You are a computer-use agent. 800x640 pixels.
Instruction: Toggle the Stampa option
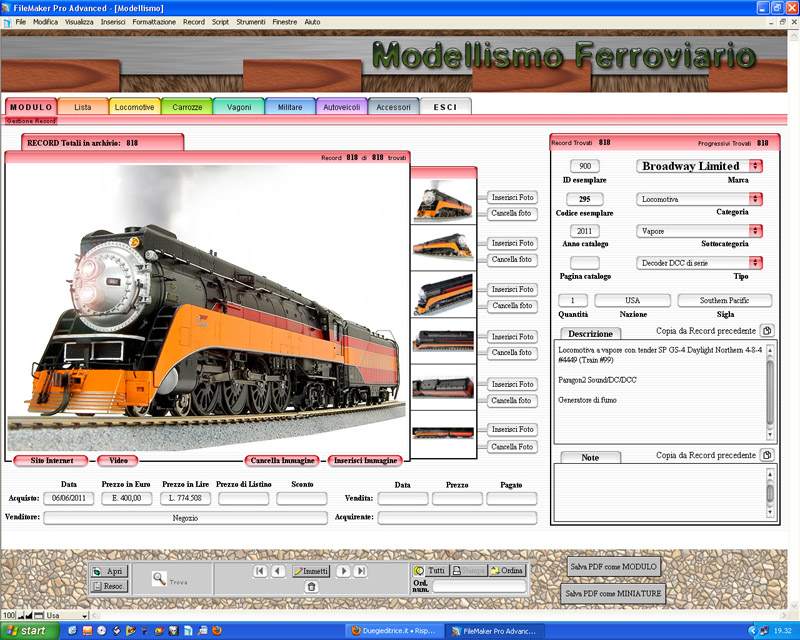click(x=469, y=572)
